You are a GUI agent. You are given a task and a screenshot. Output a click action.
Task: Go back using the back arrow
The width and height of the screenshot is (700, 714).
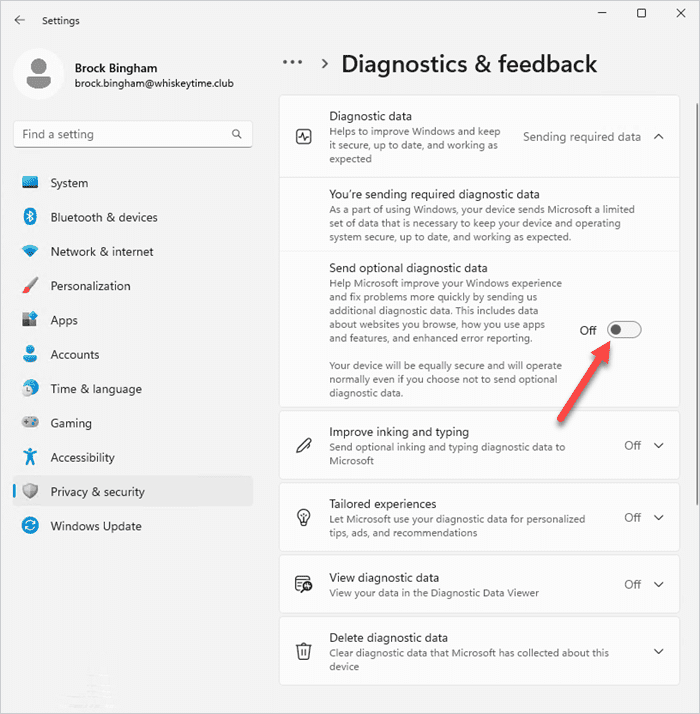[20, 20]
